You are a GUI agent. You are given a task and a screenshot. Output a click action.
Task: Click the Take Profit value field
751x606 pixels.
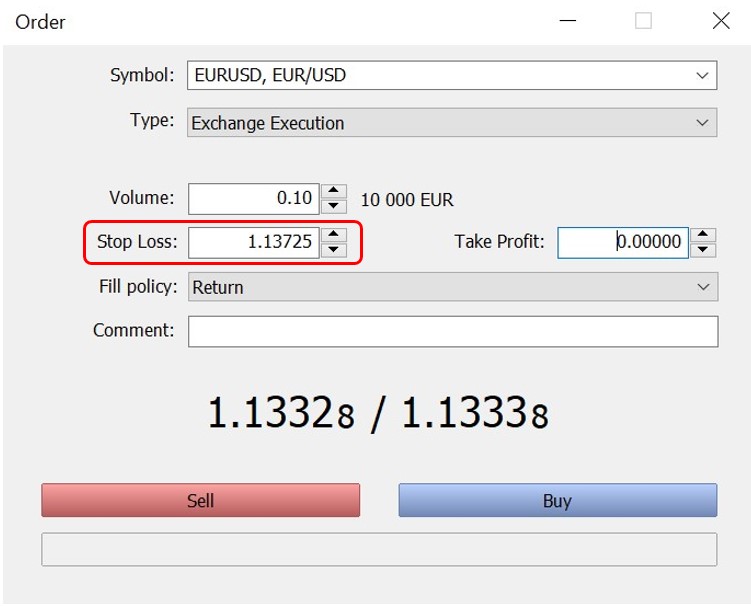pyautogui.click(x=623, y=242)
